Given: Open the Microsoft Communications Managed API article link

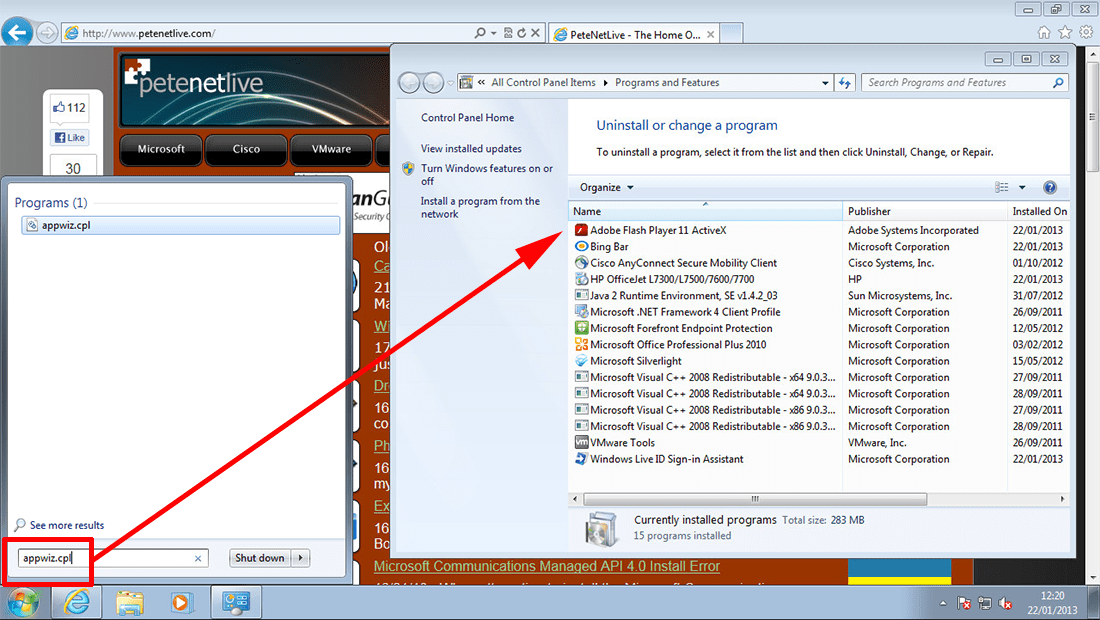Looking at the screenshot, I should [545, 566].
